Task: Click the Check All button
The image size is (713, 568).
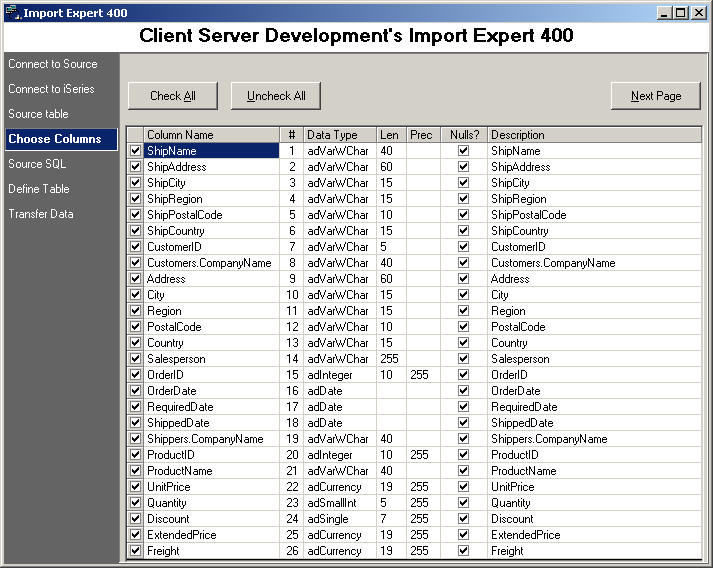Action: tap(173, 96)
